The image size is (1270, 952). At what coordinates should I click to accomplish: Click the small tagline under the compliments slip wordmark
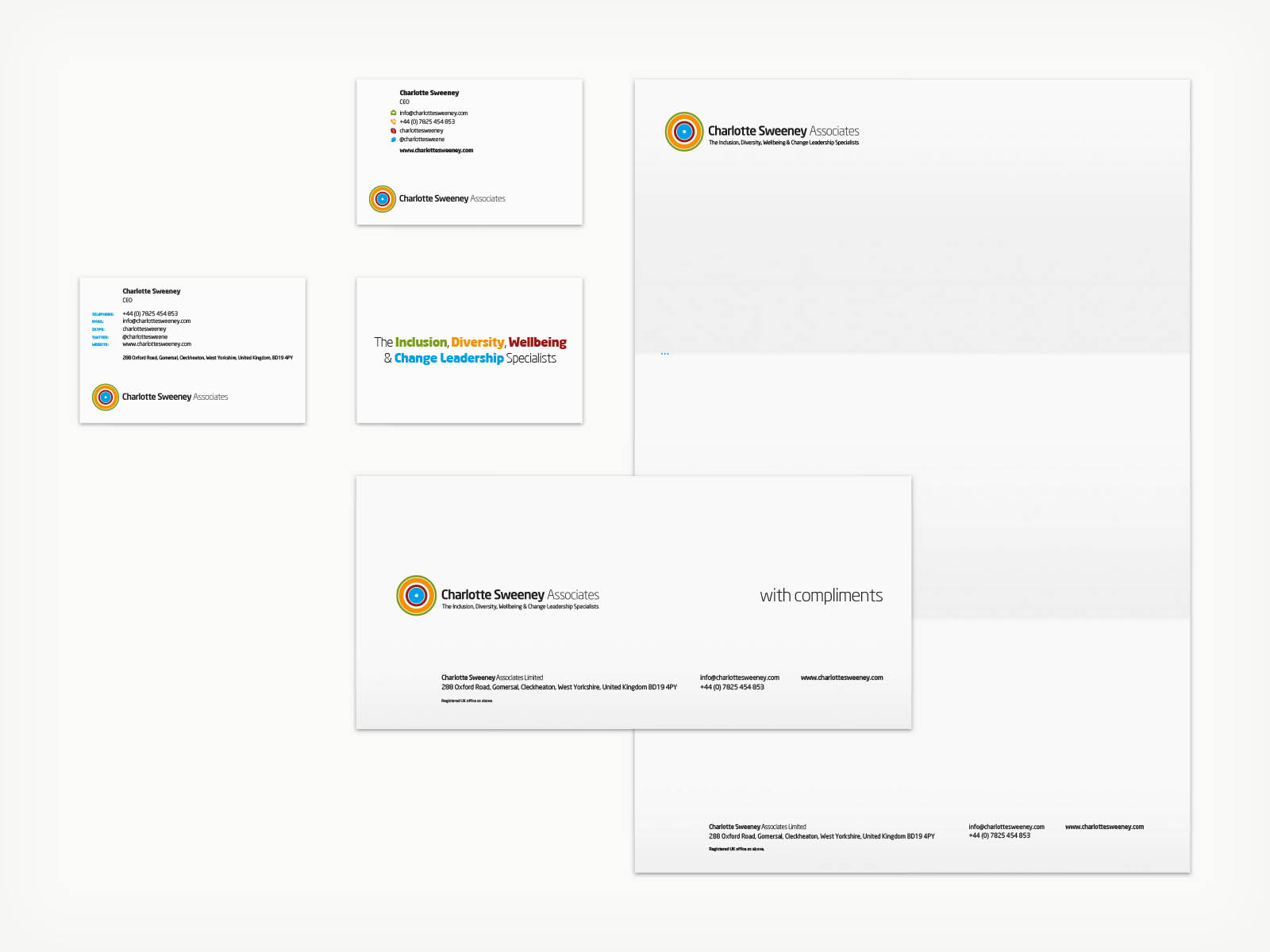click(520, 607)
